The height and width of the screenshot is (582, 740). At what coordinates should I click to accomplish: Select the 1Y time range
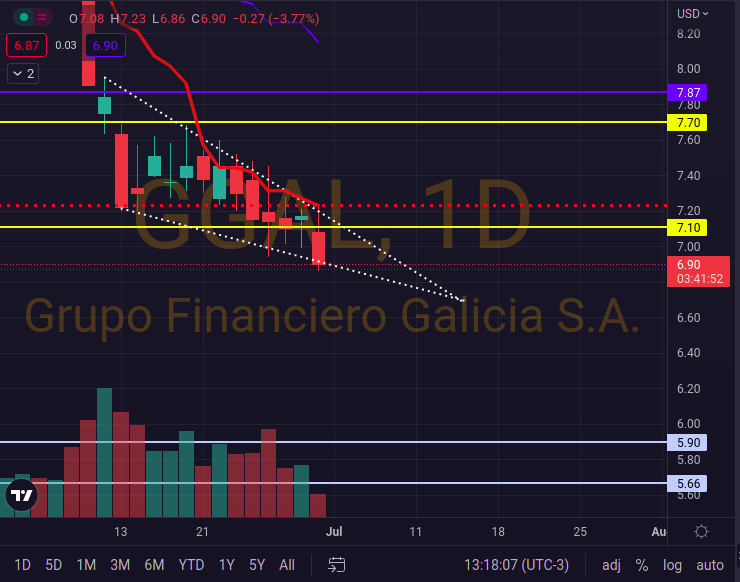(x=227, y=565)
